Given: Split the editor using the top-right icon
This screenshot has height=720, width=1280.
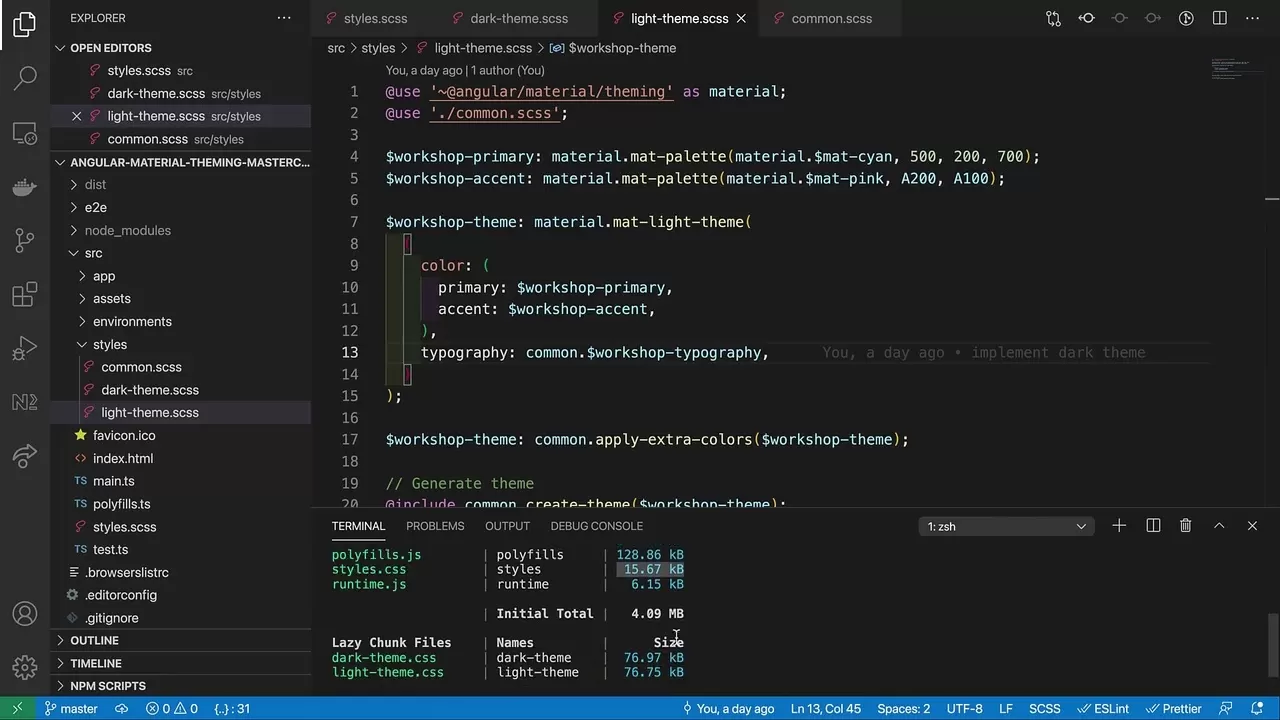Looking at the screenshot, I should click(x=1219, y=18).
